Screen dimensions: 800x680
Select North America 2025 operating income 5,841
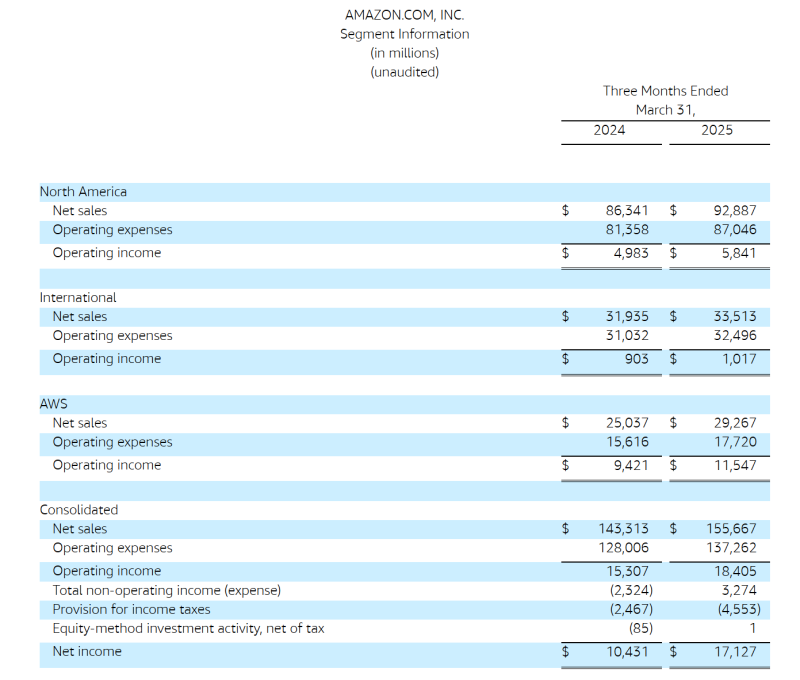[x=738, y=253]
